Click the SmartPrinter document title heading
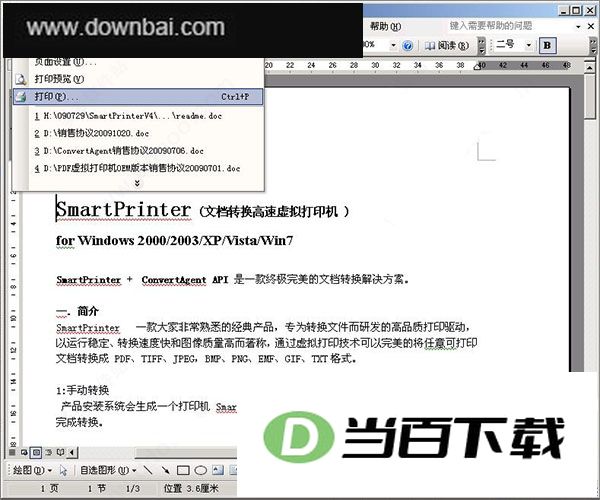 (202, 210)
